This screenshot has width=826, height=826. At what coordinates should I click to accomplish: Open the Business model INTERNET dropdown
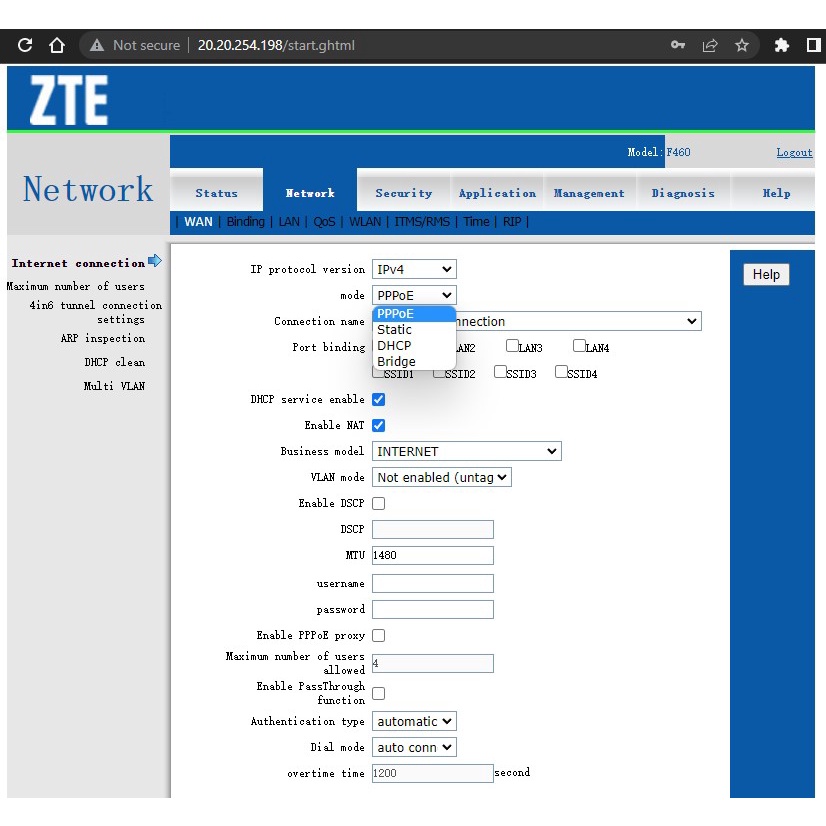click(x=466, y=451)
